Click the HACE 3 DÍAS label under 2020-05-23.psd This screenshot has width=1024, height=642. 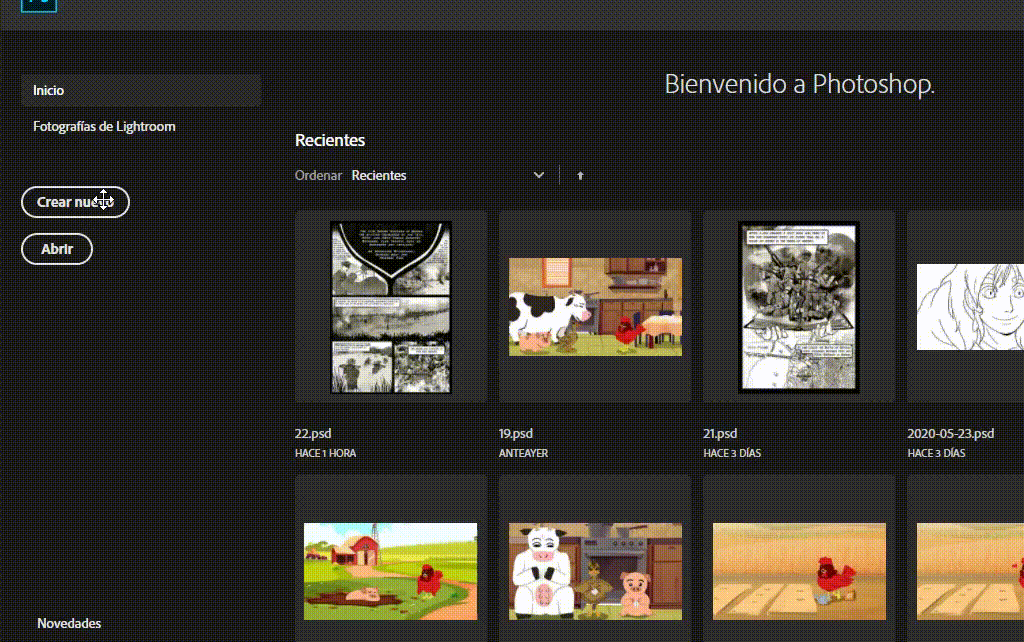tap(936, 453)
